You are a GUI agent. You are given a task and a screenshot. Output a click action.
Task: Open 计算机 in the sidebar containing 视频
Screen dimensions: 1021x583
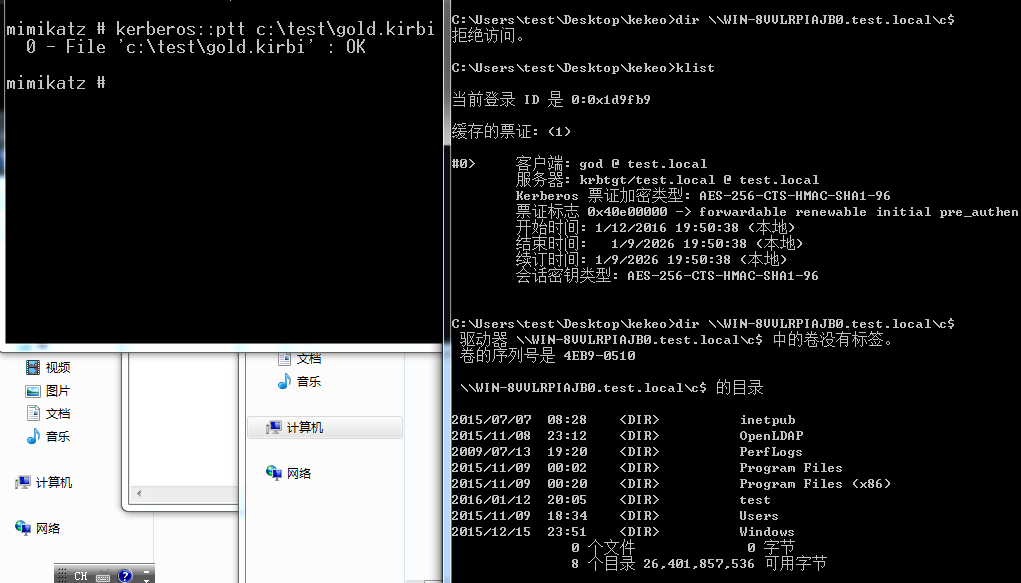pos(44,483)
